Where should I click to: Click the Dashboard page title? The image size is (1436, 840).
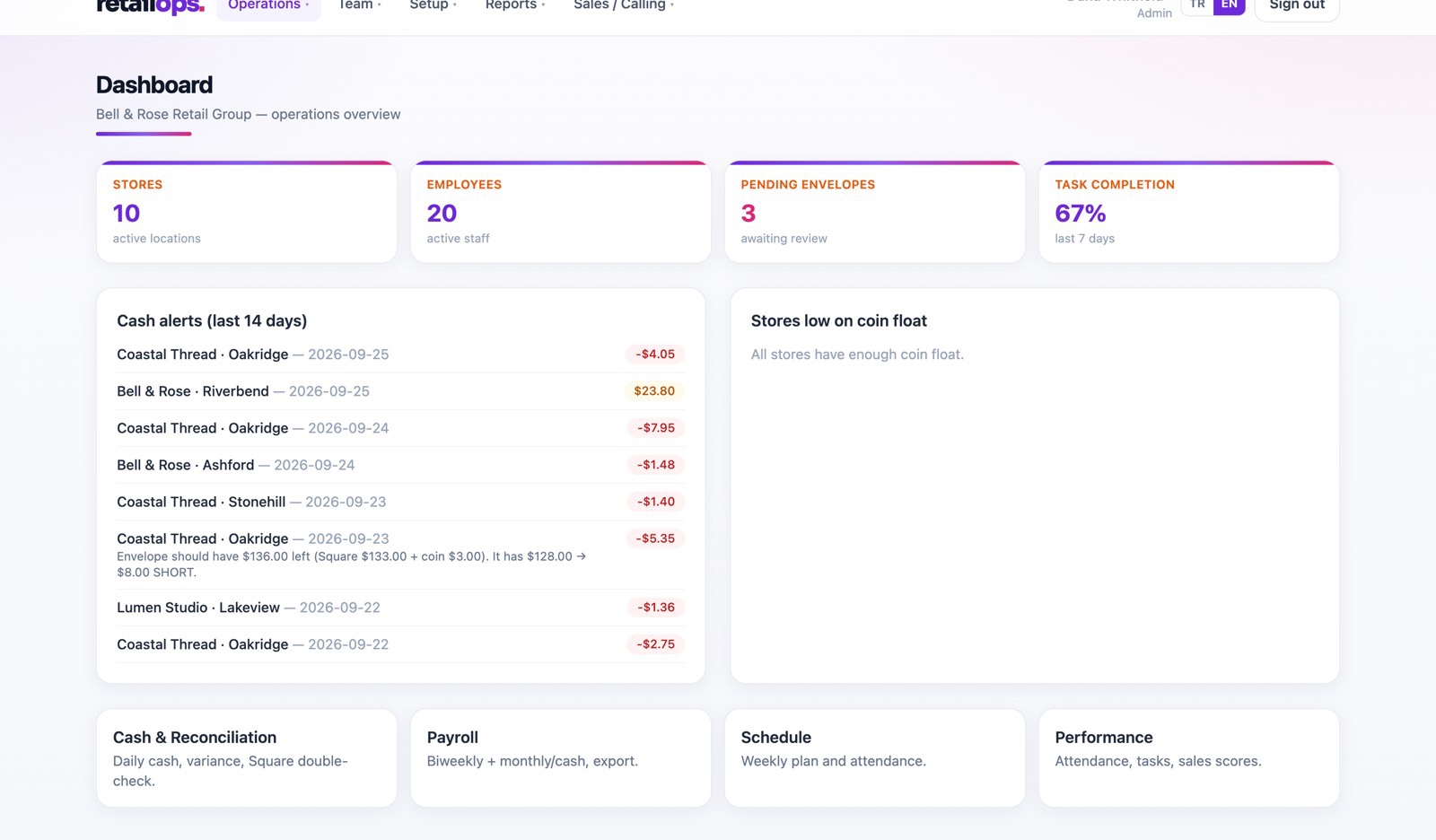click(154, 85)
